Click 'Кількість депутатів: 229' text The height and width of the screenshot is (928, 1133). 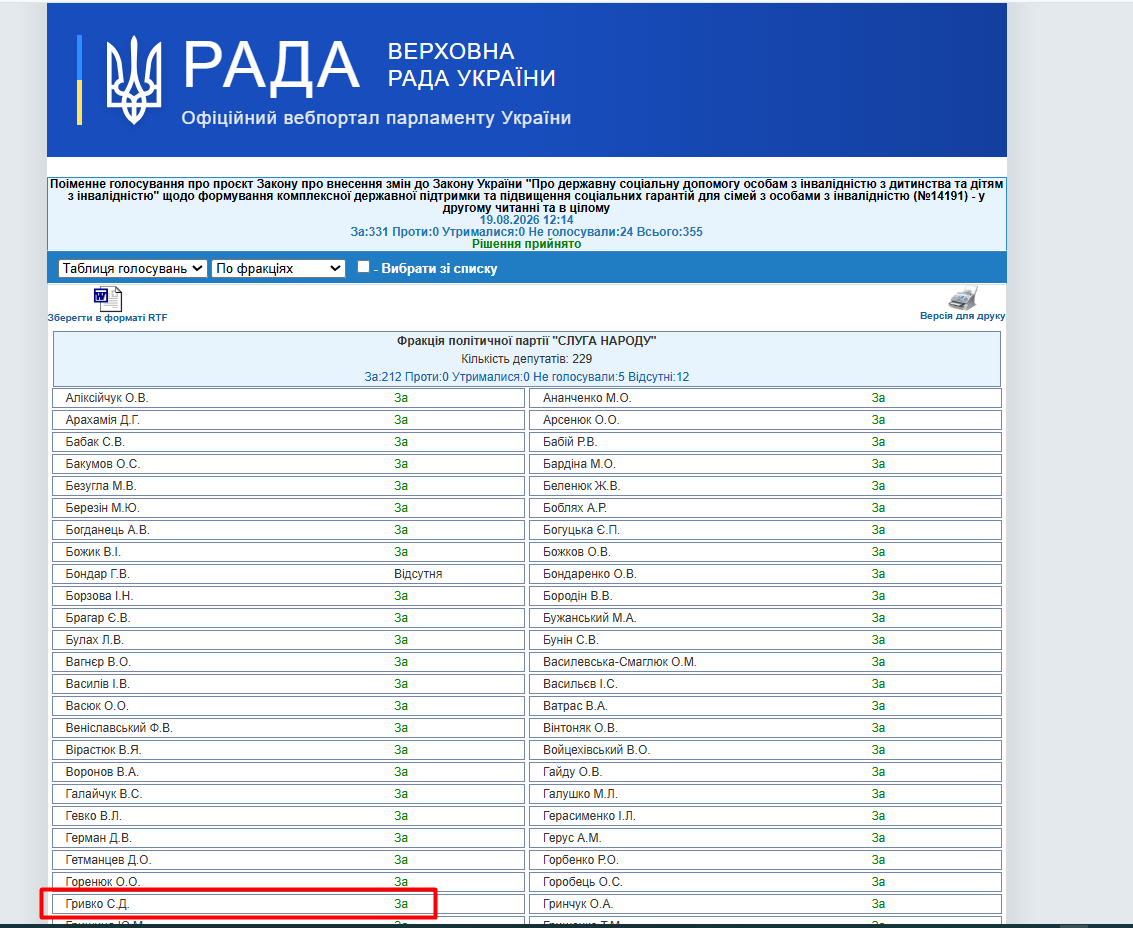click(527, 358)
